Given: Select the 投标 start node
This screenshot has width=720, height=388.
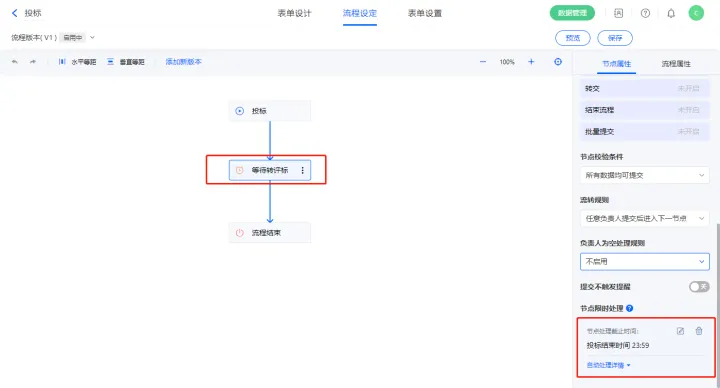Looking at the screenshot, I should (x=270, y=111).
